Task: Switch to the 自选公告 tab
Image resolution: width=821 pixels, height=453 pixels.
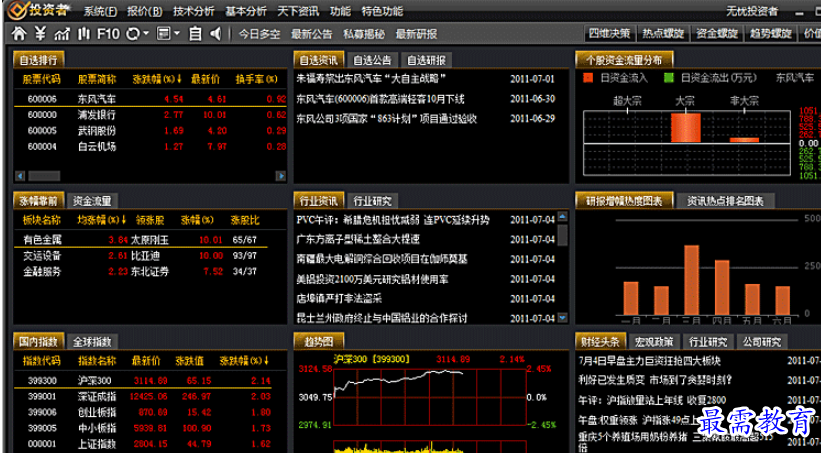Action: pyautogui.click(x=372, y=60)
